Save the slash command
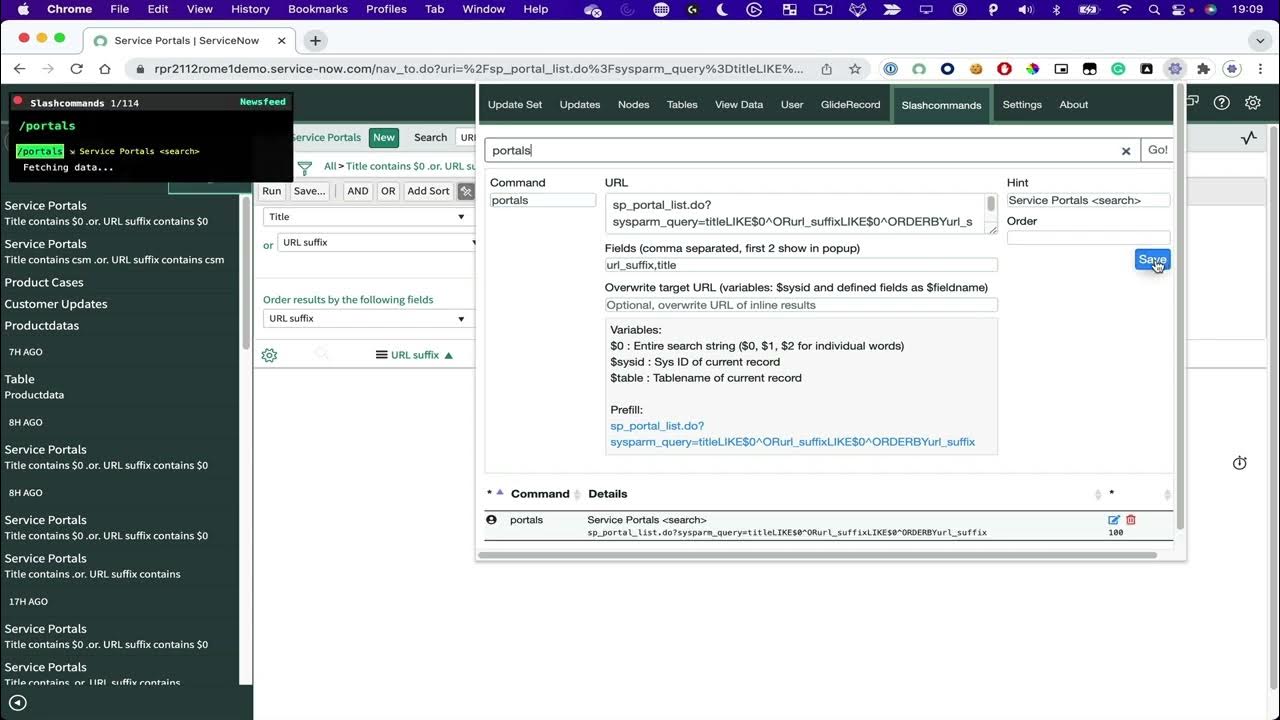1280x720 pixels. [x=1152, y=260]
